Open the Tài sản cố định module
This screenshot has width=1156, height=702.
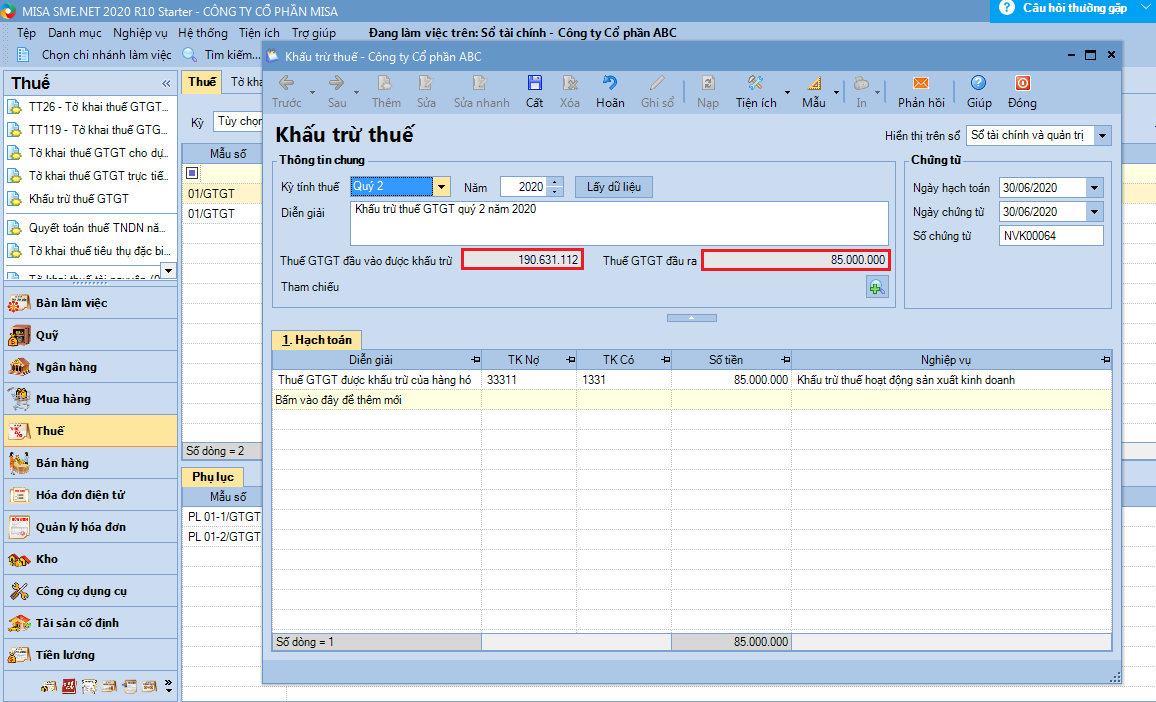[x=91, y=623]
